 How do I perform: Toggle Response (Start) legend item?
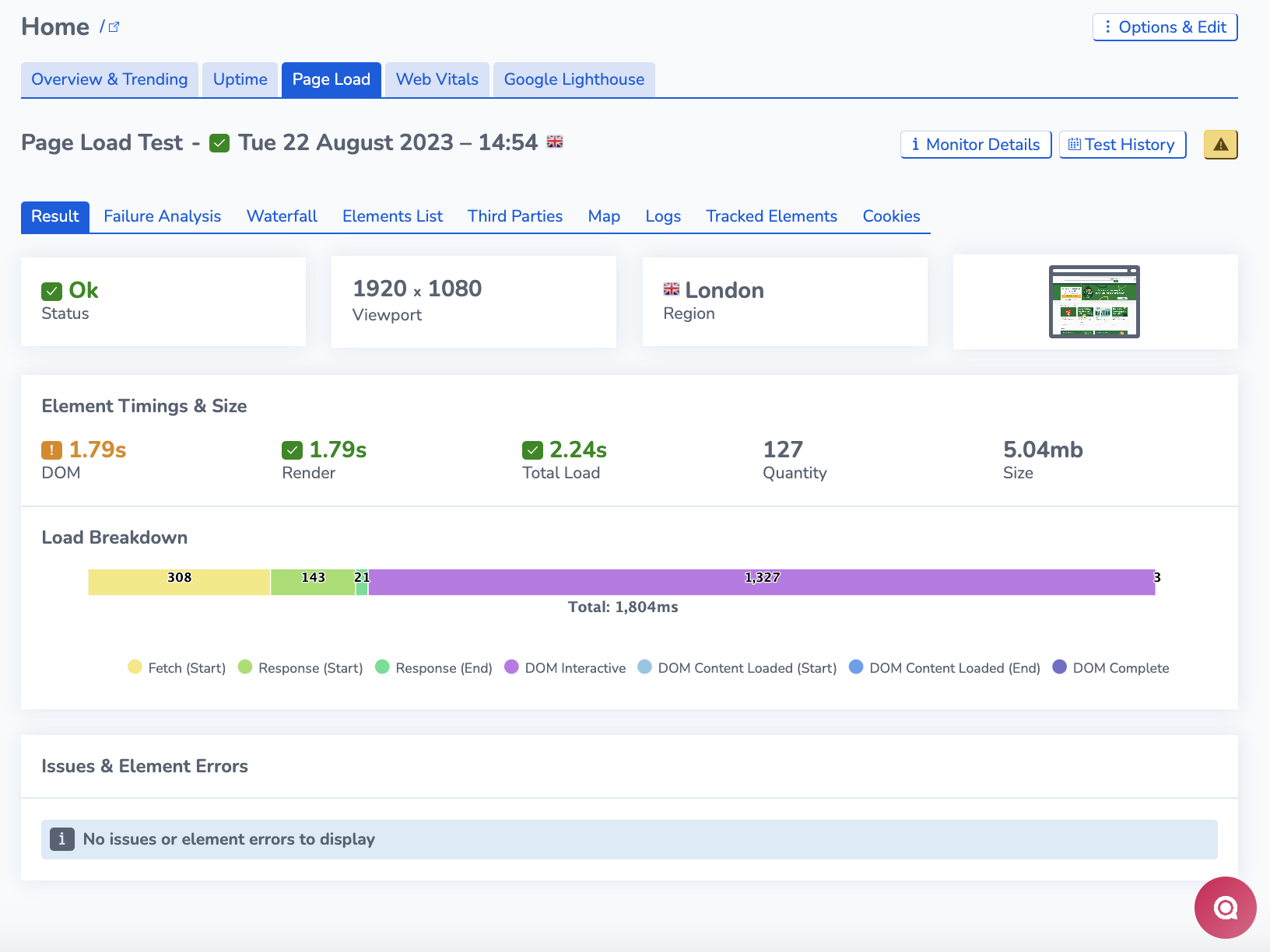pos(300,667)
